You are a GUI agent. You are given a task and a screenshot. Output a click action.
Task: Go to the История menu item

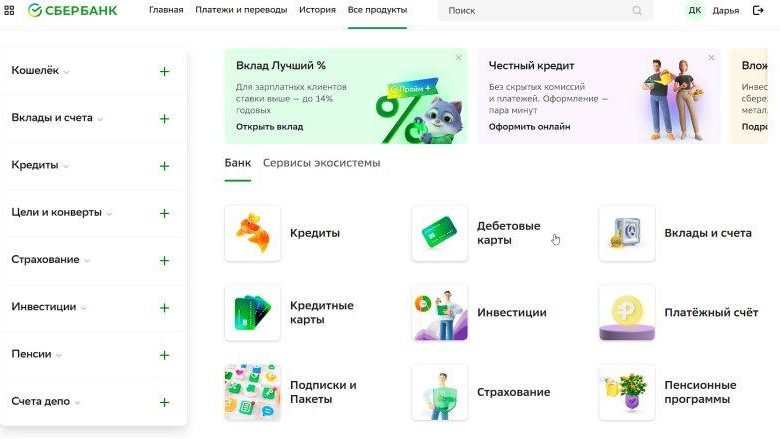pyautogui.click(x=317, y=10)
